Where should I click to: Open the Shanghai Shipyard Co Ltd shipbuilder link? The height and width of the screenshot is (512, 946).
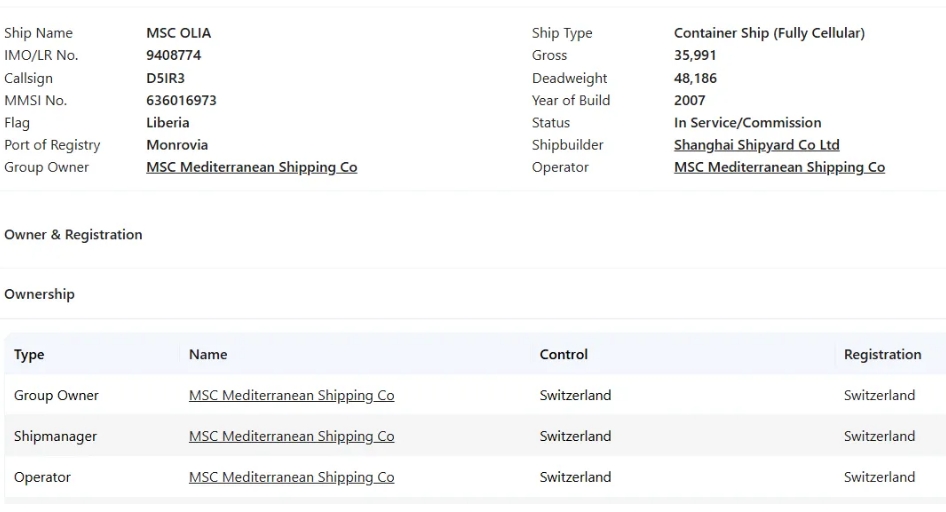point(757,145)
